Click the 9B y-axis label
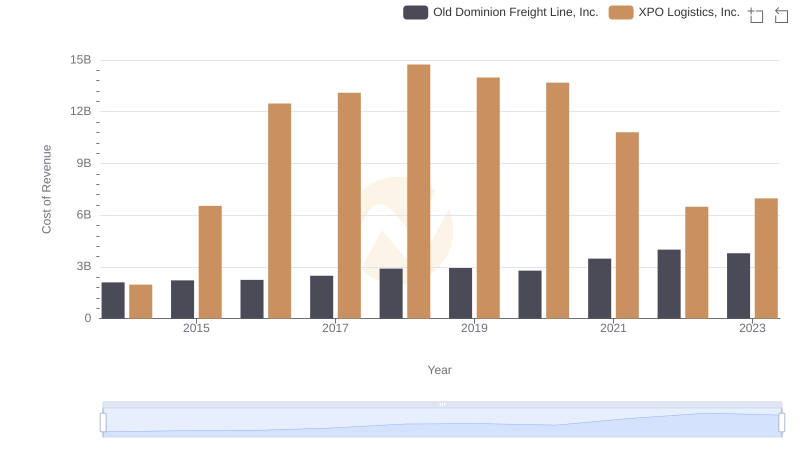 pyautogui.click(x=84, y=163)
